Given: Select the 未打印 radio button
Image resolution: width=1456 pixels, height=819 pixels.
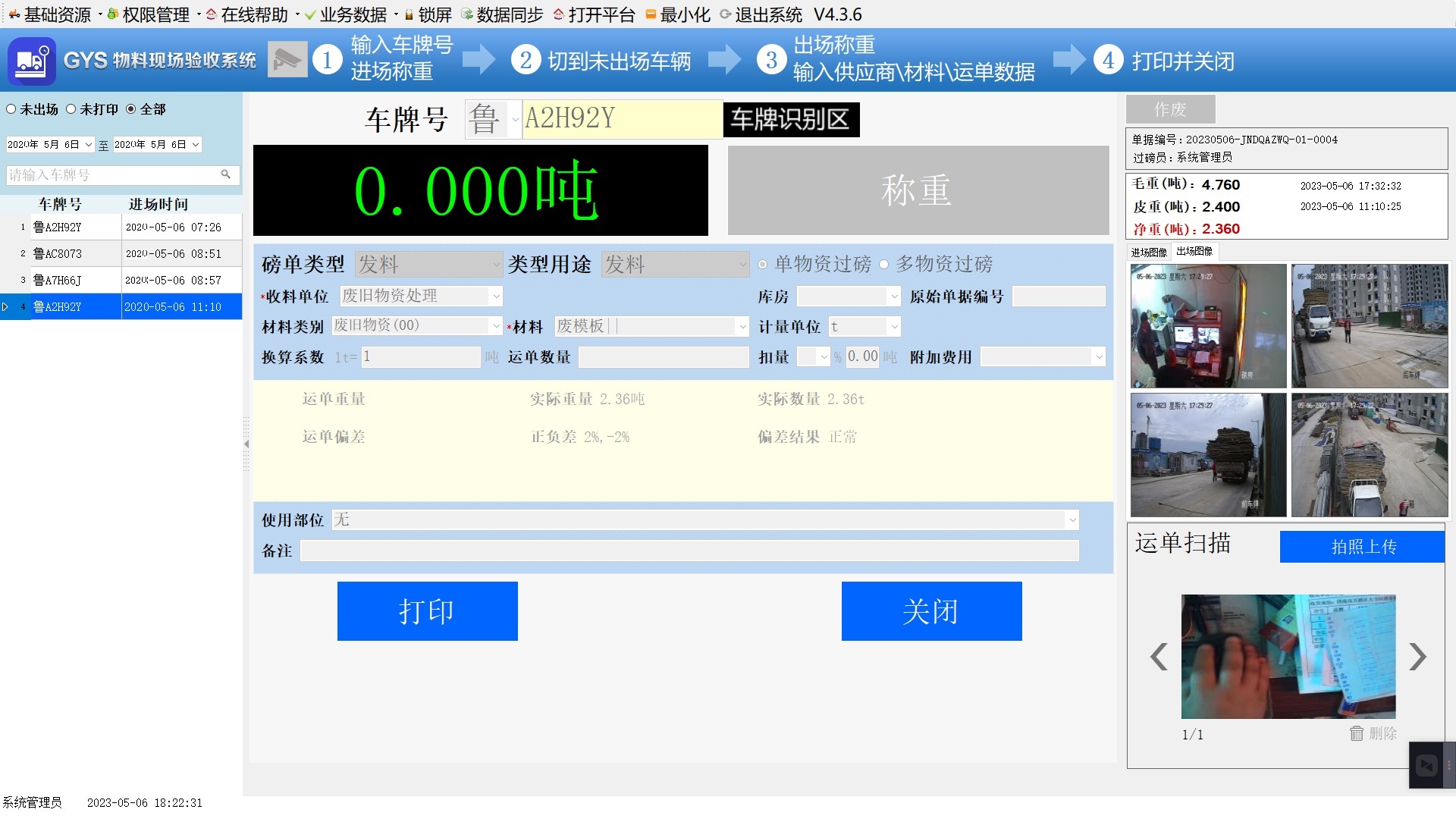Looking at the screenshot, I should [72, 109].
